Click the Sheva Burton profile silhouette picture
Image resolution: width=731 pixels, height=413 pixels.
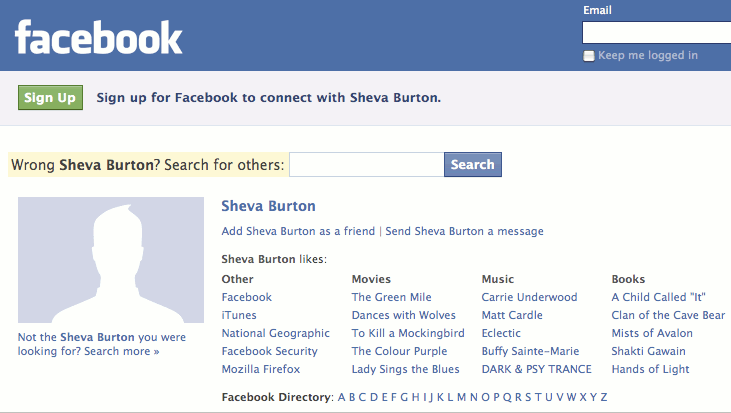point(111,260)
